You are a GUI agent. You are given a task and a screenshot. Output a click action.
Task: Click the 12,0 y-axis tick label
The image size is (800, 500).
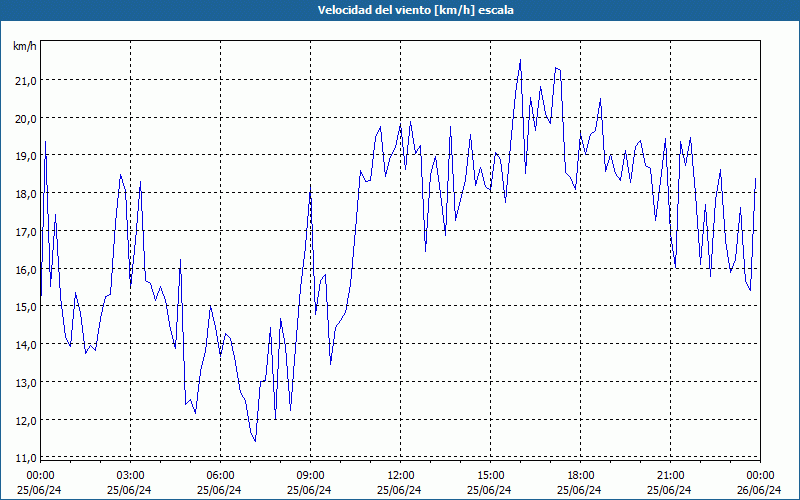pos(26,420)
